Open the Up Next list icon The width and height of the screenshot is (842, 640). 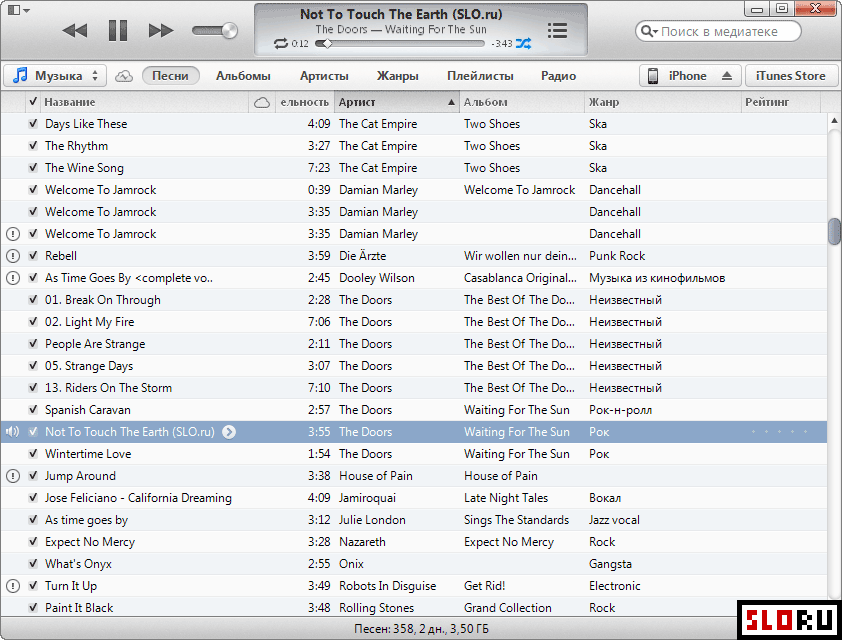tap(557, 30)
